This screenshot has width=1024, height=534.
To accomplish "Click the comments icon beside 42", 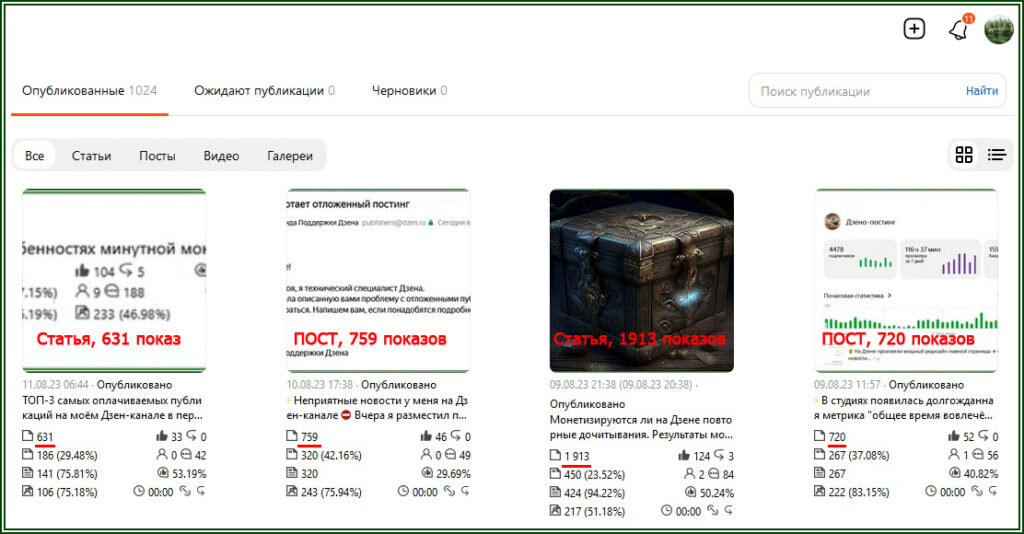I will coord(186,454).
